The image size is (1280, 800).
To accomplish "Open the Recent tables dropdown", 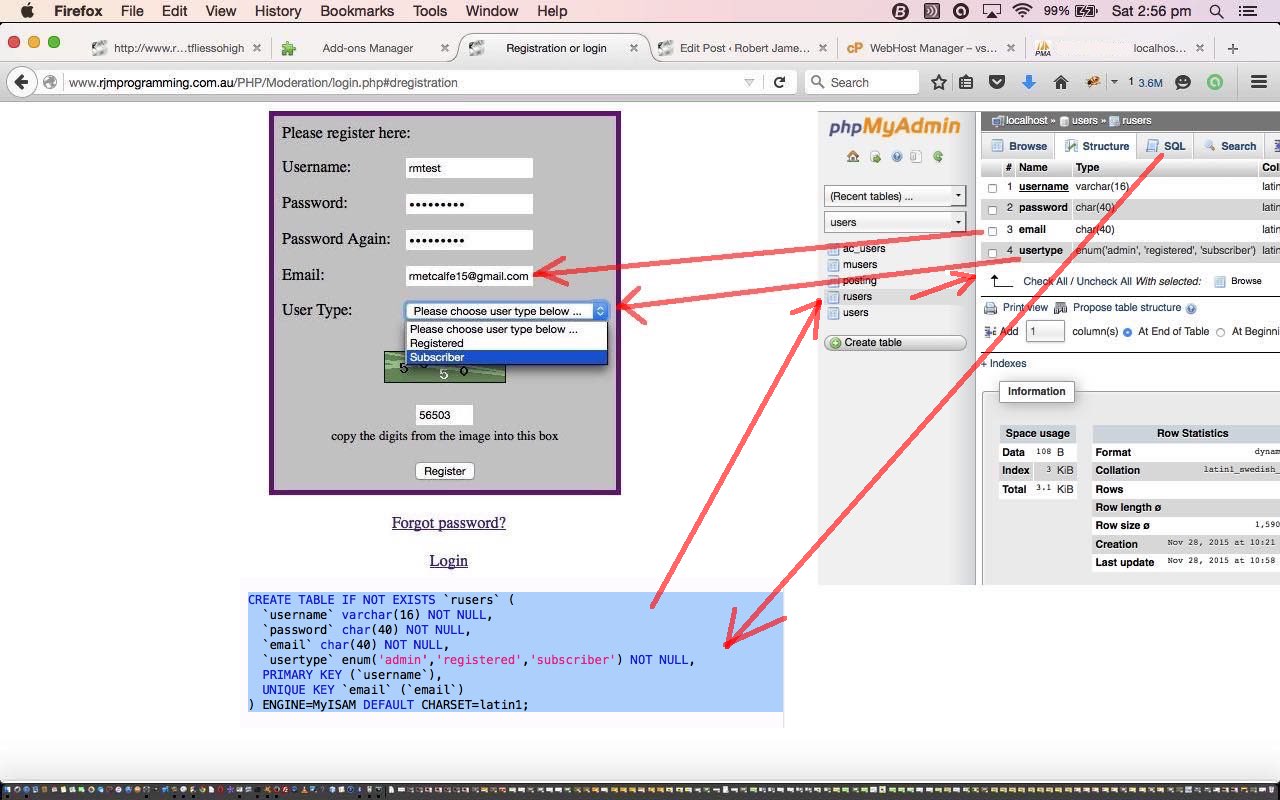I will 894,196.
